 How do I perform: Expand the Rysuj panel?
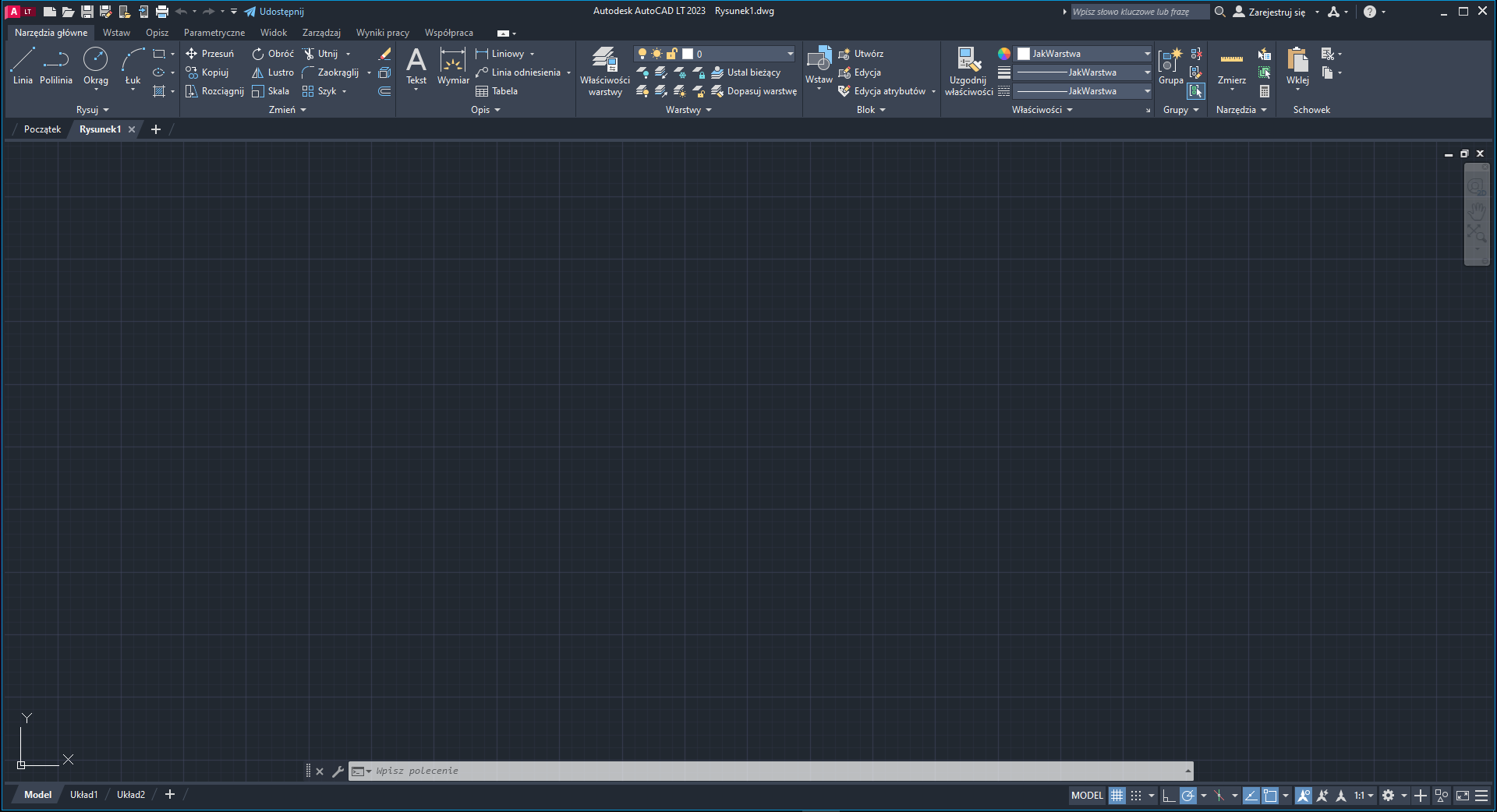93,110
